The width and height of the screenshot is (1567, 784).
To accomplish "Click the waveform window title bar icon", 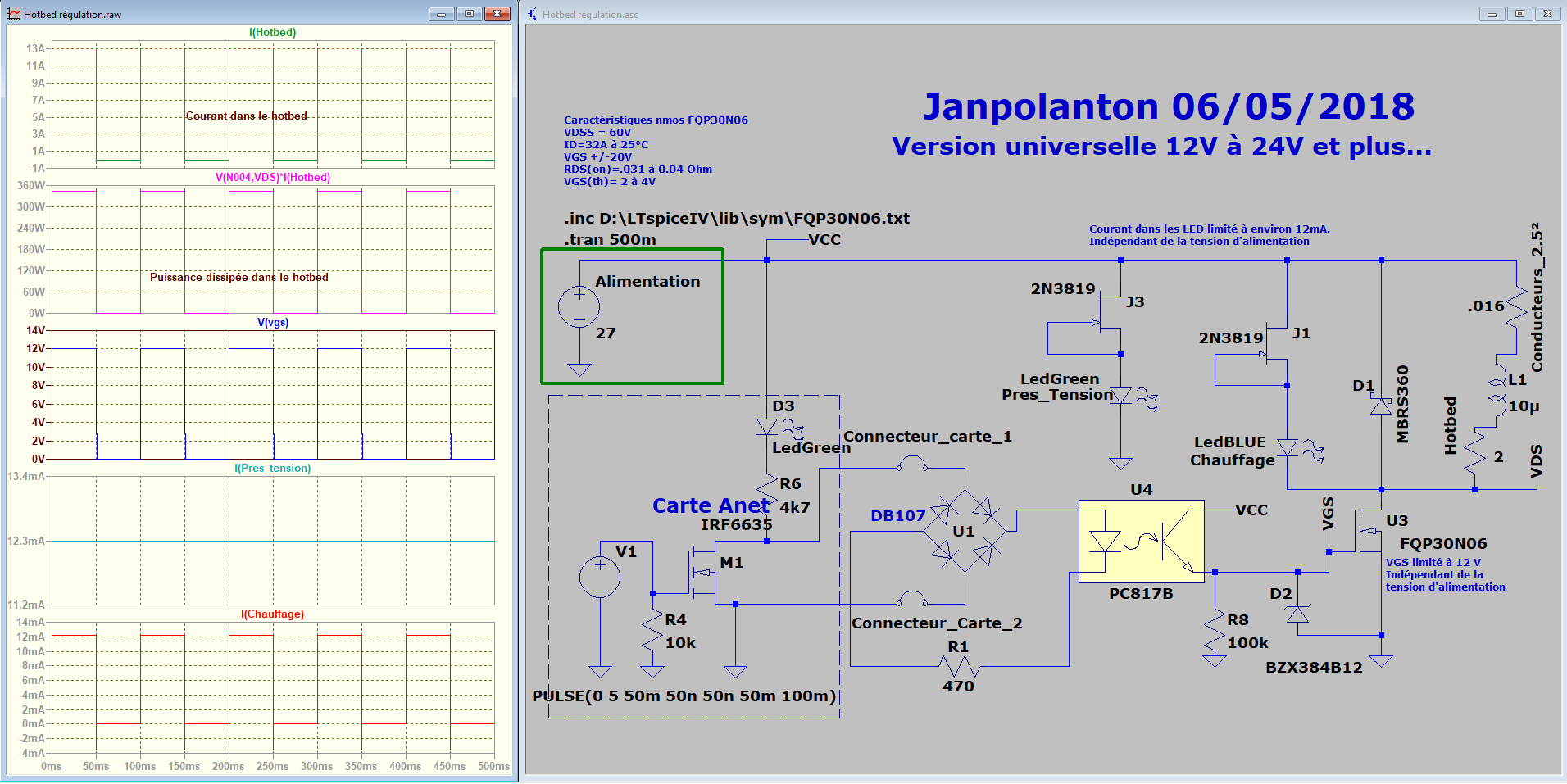I will click(14, 14).
